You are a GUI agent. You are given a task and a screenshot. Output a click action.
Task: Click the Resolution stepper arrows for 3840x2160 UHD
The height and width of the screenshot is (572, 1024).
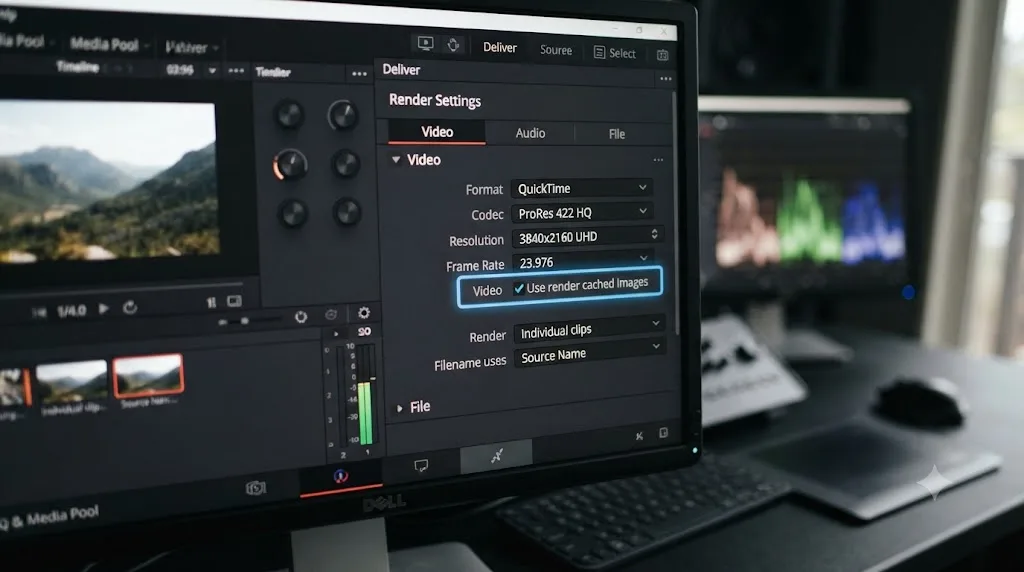point(654,234)
